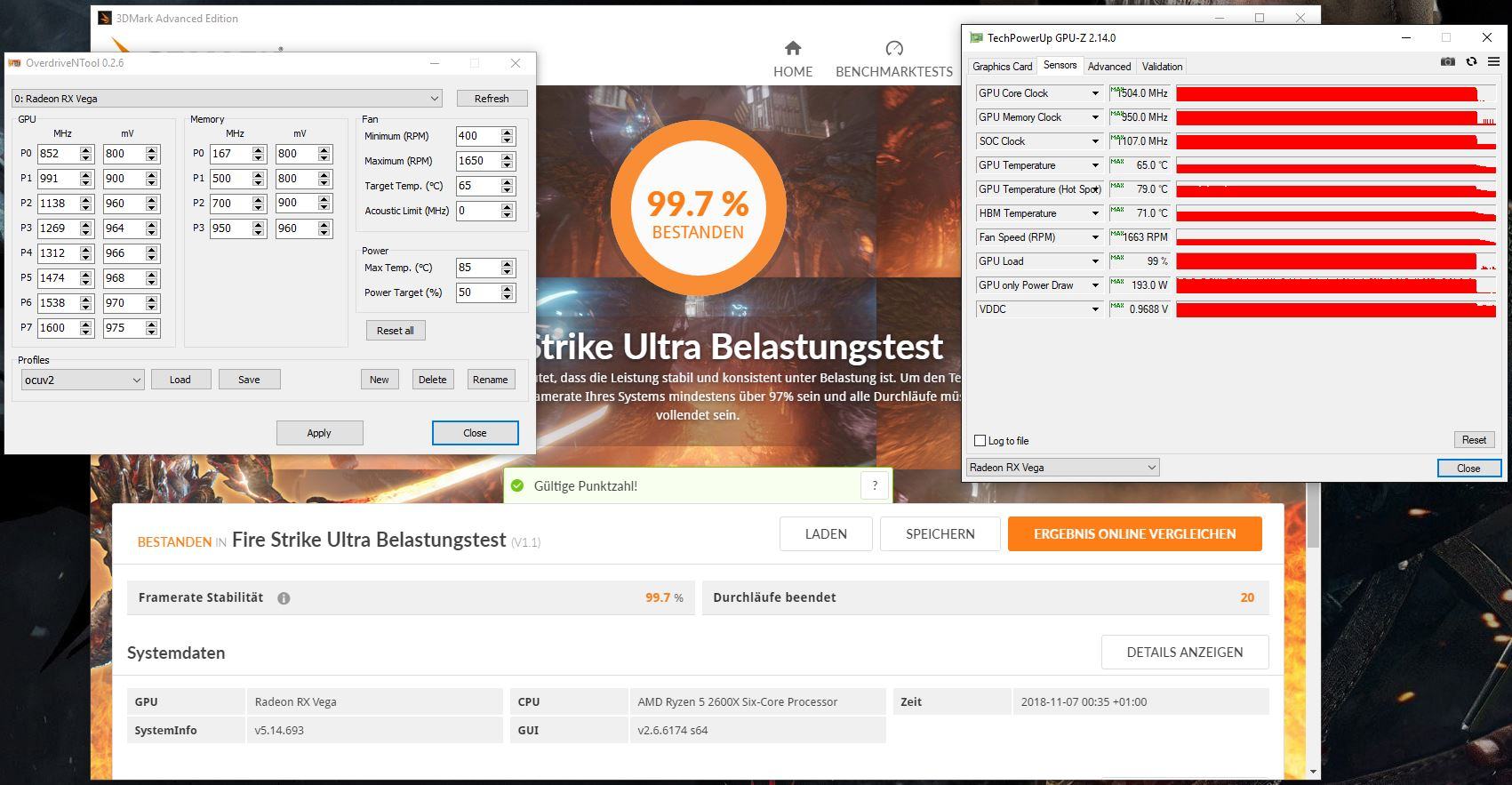This screenshot has width=1512, height=785.
Task: Click GPU-Z refresh sensors icon
Action: (x=1471, y=61)
